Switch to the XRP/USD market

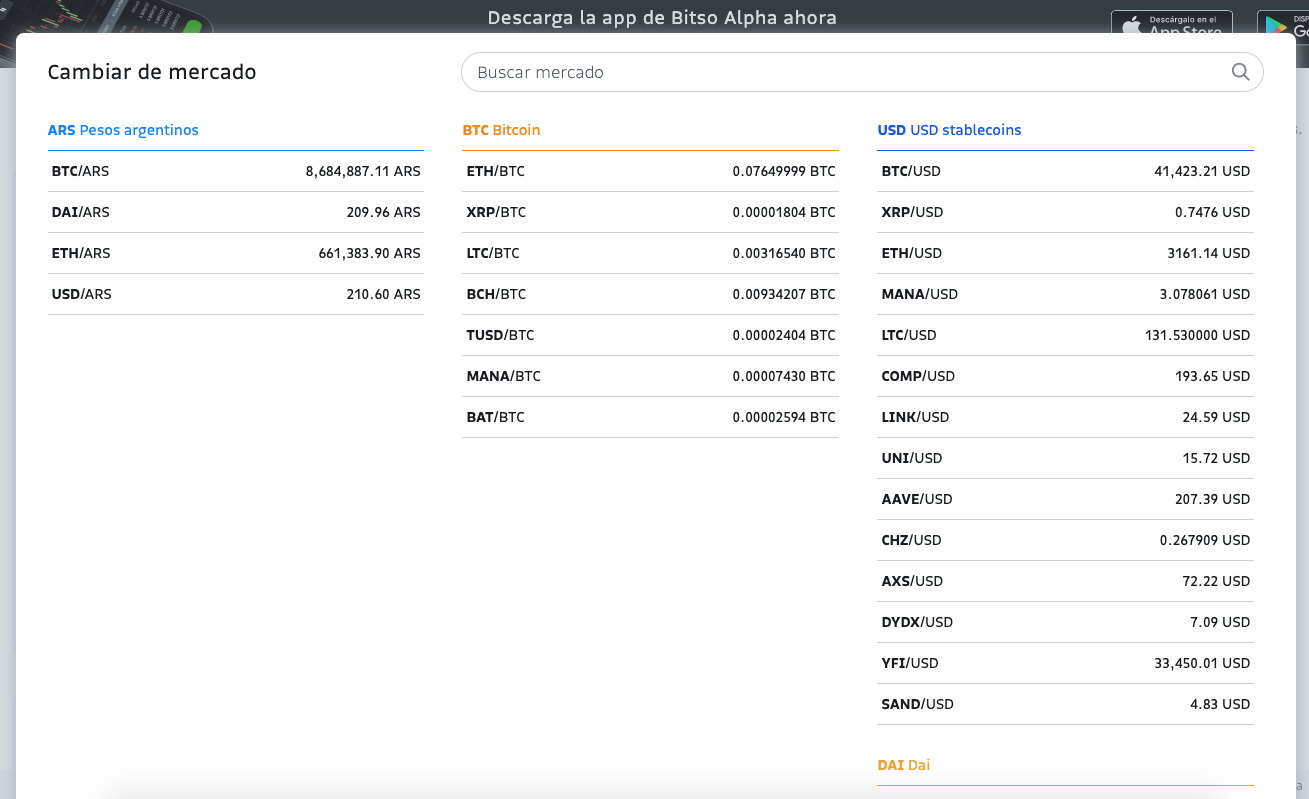(1065, 212)
